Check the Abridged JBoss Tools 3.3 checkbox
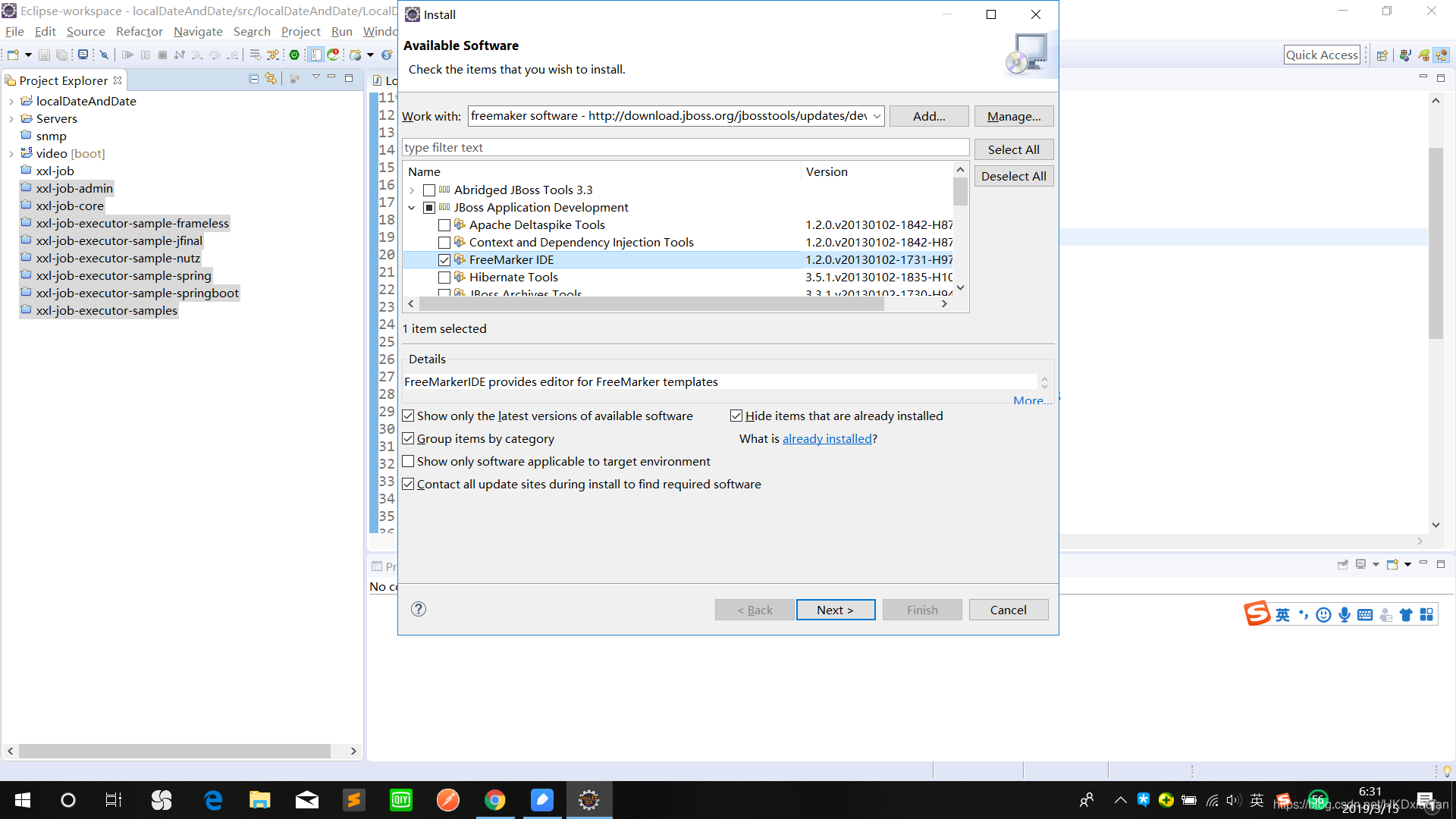The image size is (1456, 819). click(429, 190)
